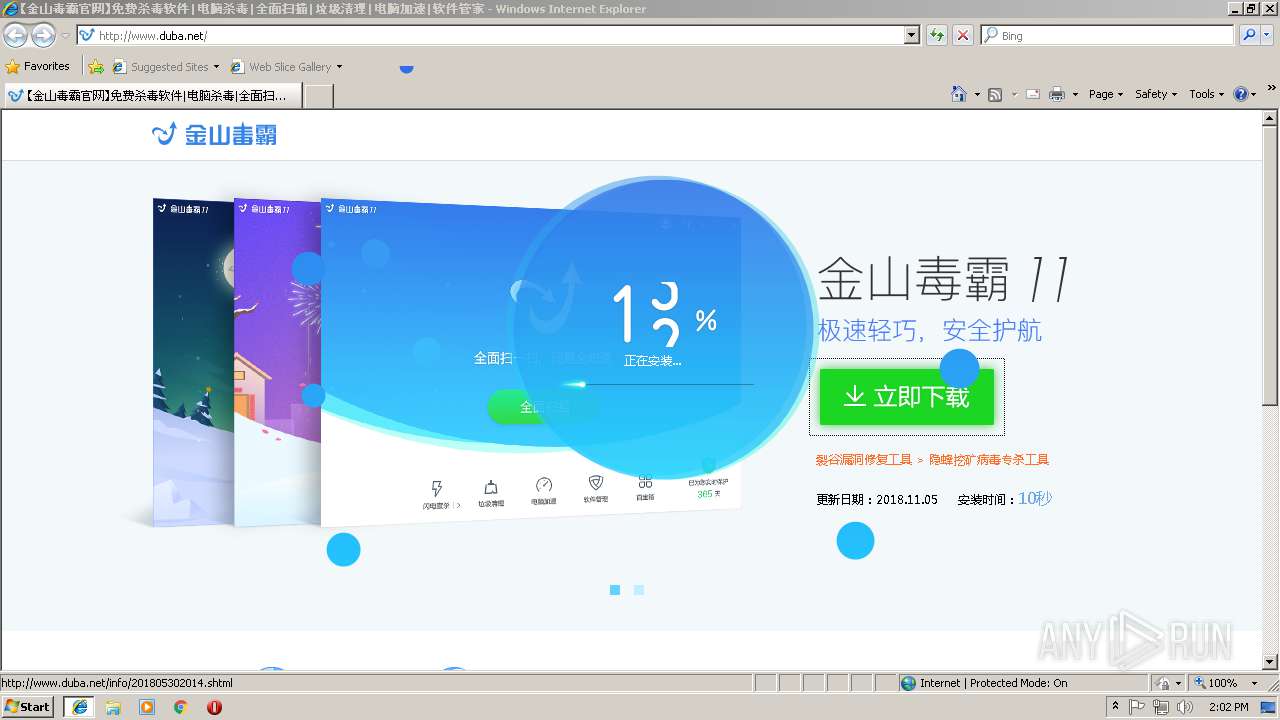Click the vertical scrollbar up arrow
Image resolution: width=1280 pixels, height=720 pixels.
point(1271,118)
